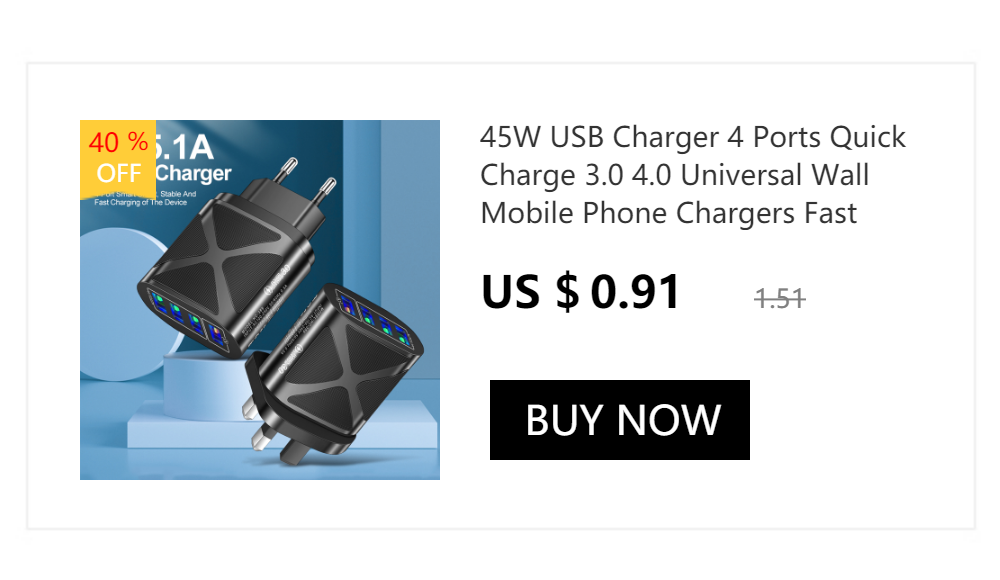The image size is (1000, 580).
Task: Click the OFF text on yellow badge
Action: (x=119, y=174)
